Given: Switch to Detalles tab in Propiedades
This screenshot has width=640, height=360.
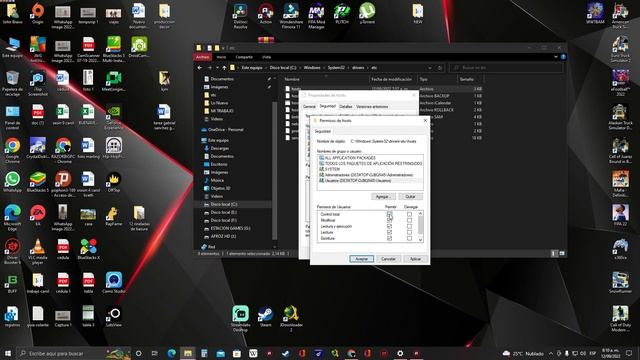Looking at the screenshot, I should pos(346,107).
